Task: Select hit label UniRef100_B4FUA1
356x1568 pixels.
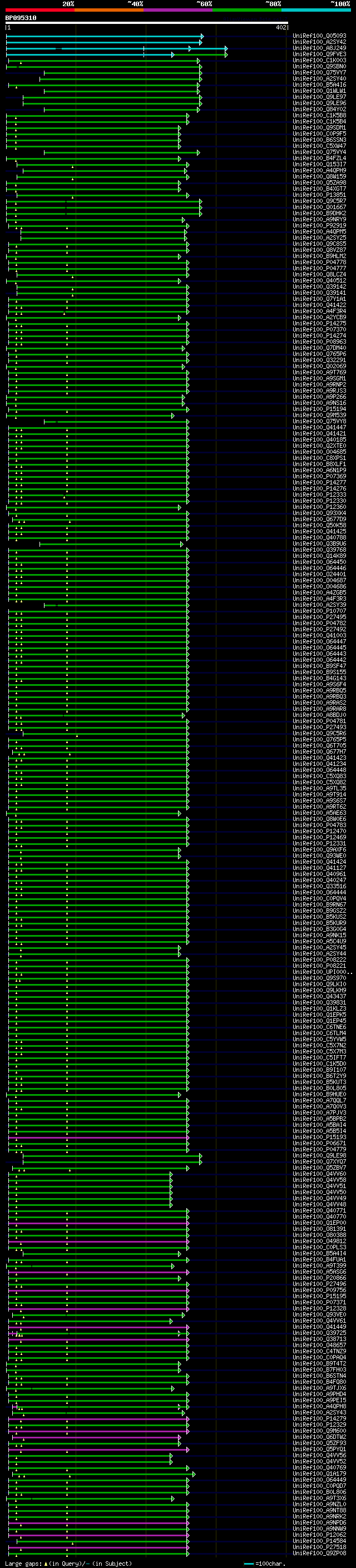Action: 319,1259
